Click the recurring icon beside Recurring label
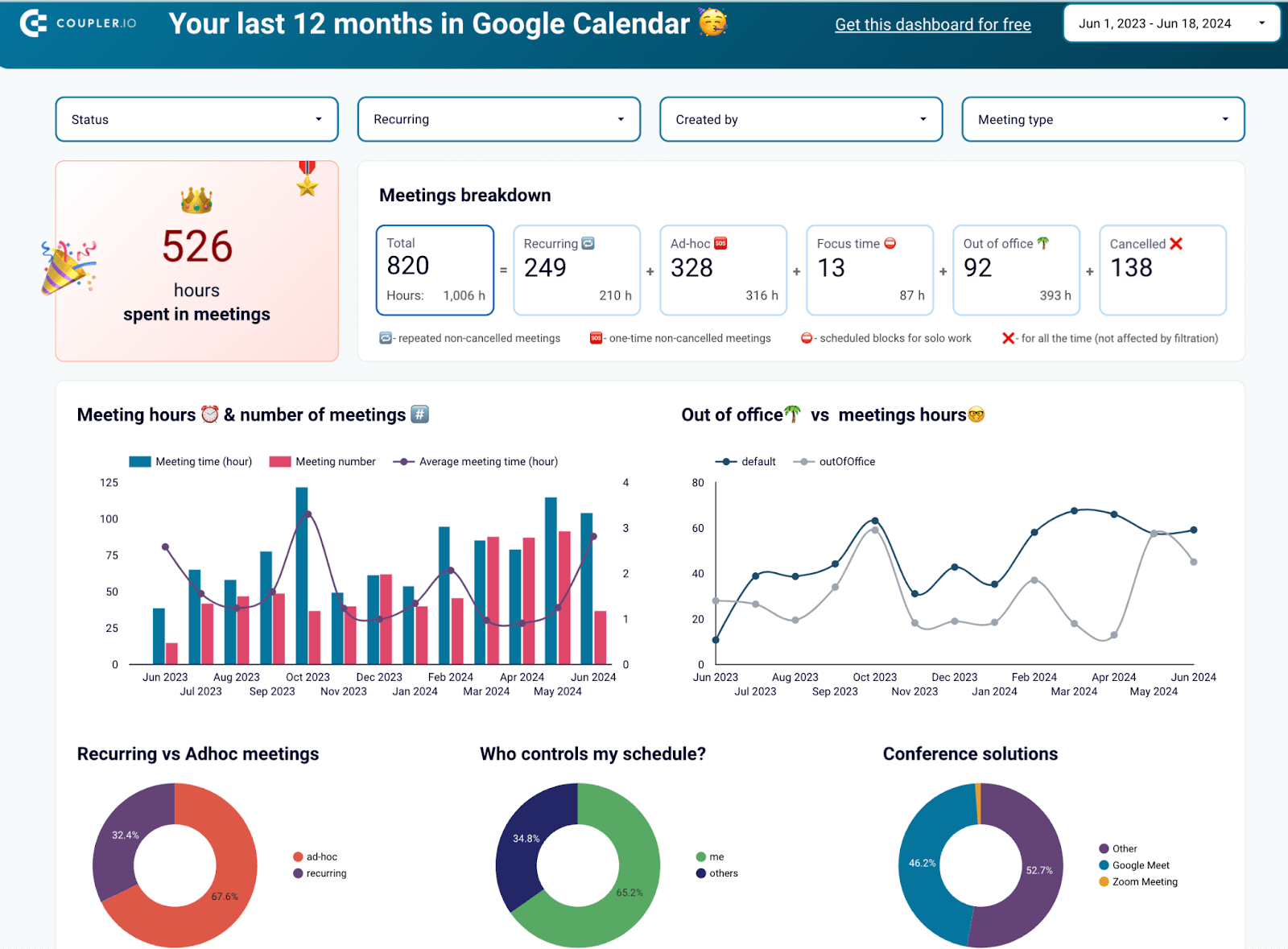 pyautogui.click(x=588, y=243)
